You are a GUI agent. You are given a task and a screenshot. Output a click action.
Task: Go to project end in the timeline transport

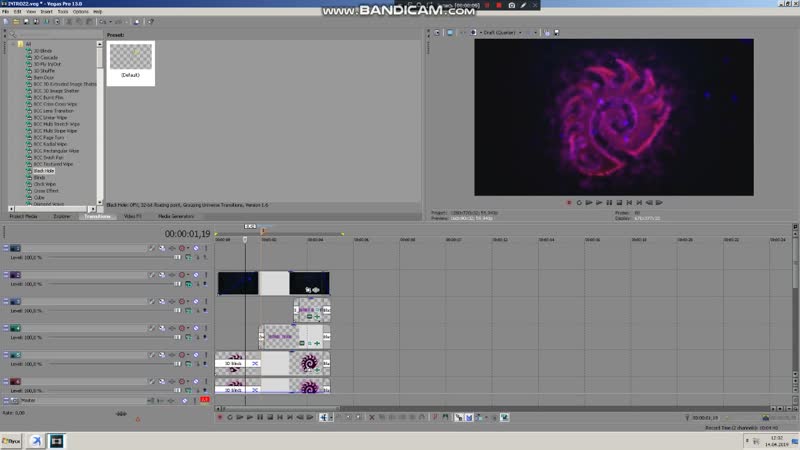pyautogui.click(x=290, y=417)
